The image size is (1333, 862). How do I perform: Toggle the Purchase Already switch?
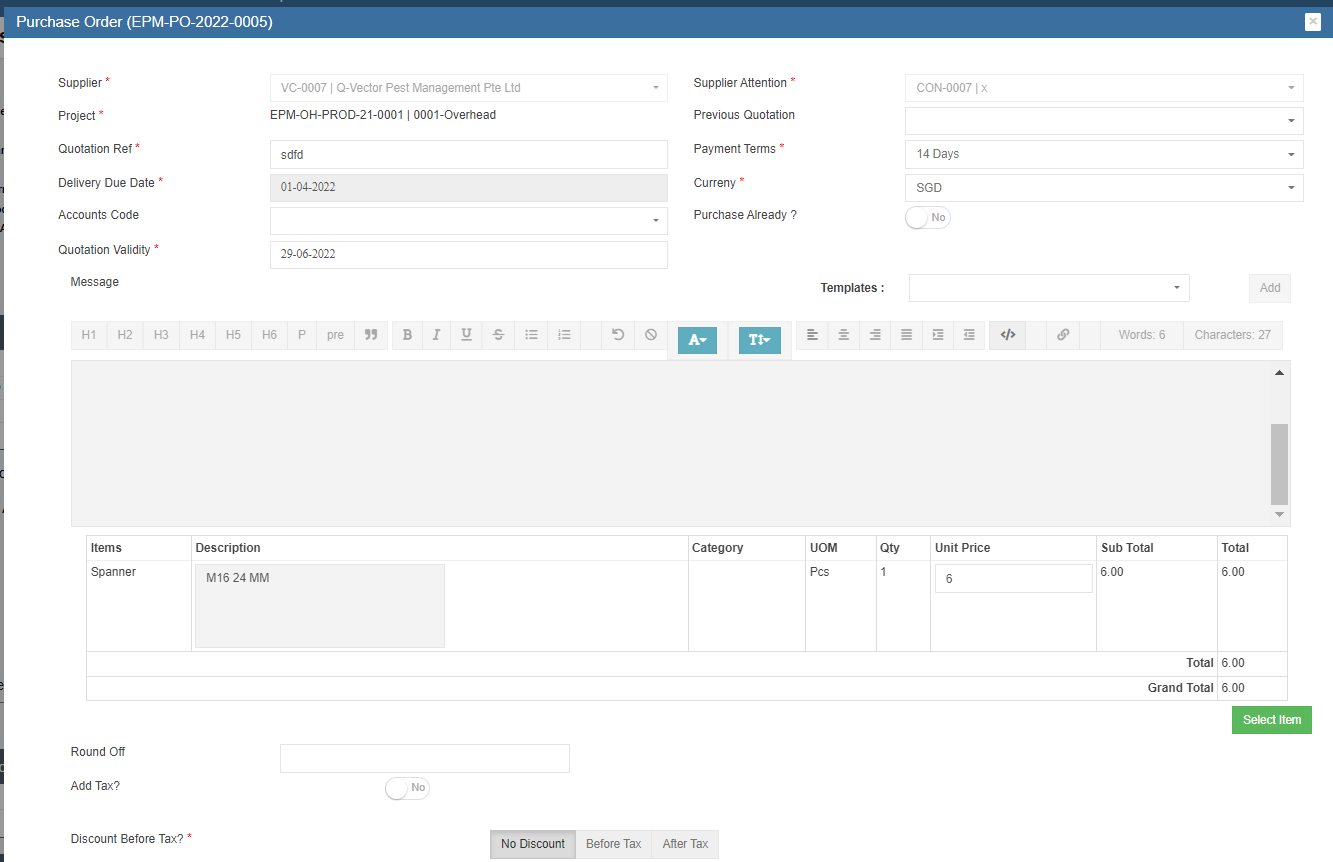(927, 217)
